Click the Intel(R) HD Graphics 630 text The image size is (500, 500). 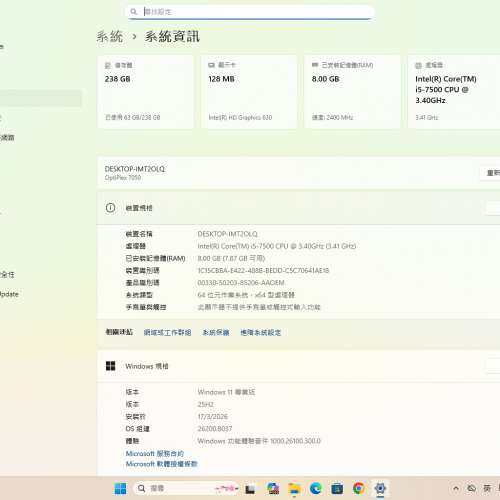[240, 117]
